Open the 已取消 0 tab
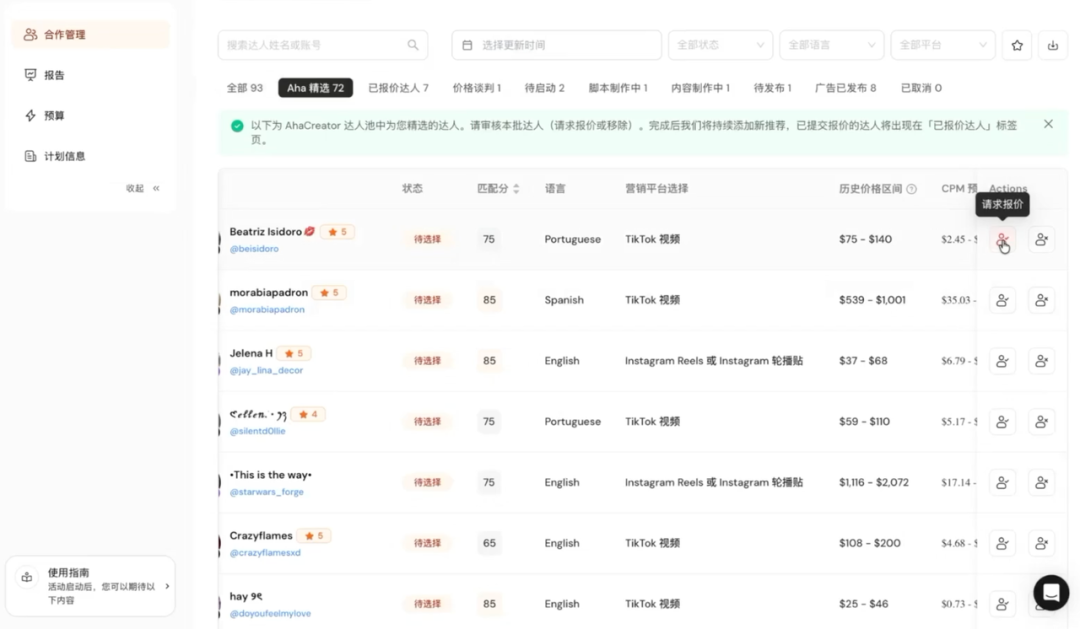 (x=921, y=88)
